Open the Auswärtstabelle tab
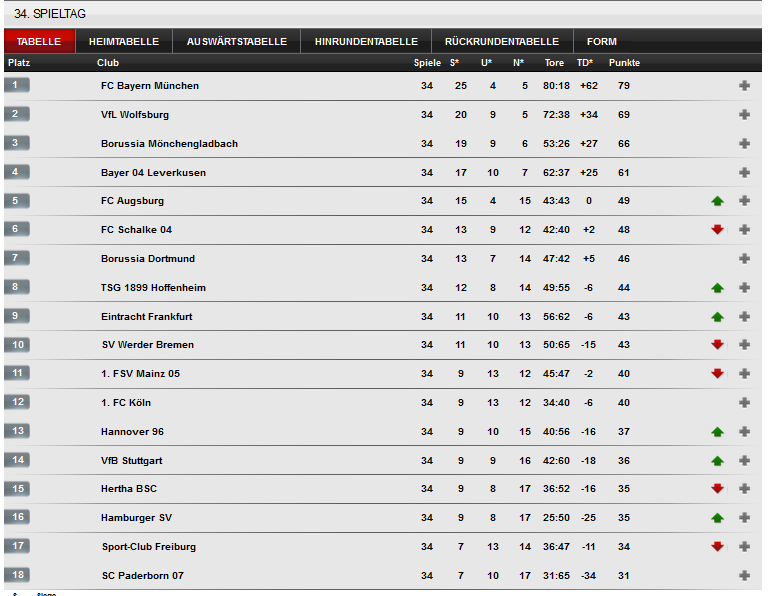 [236, 42]
